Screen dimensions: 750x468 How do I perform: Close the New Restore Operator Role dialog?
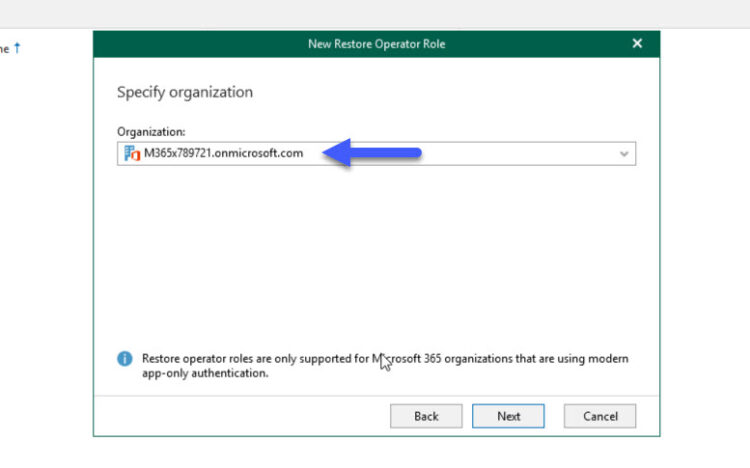637,44
